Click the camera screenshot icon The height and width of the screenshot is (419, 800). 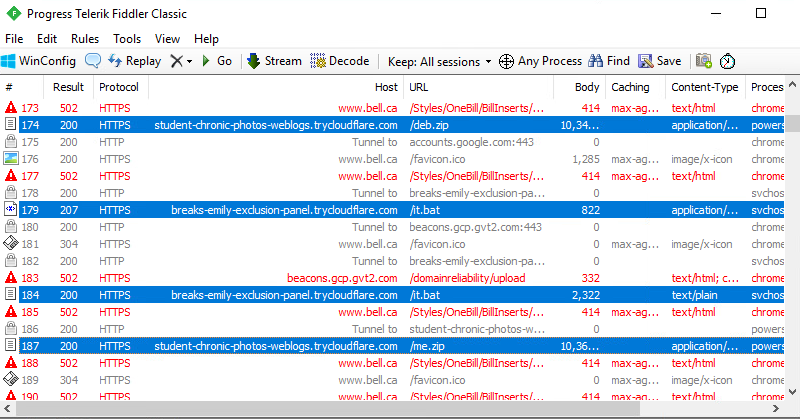click(x=704, y=61)
